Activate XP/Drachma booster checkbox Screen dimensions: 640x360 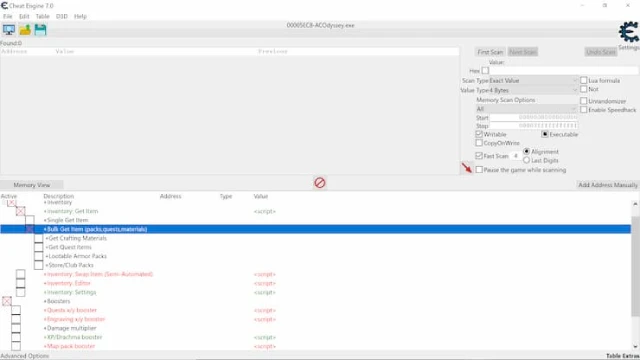(16, 337)
